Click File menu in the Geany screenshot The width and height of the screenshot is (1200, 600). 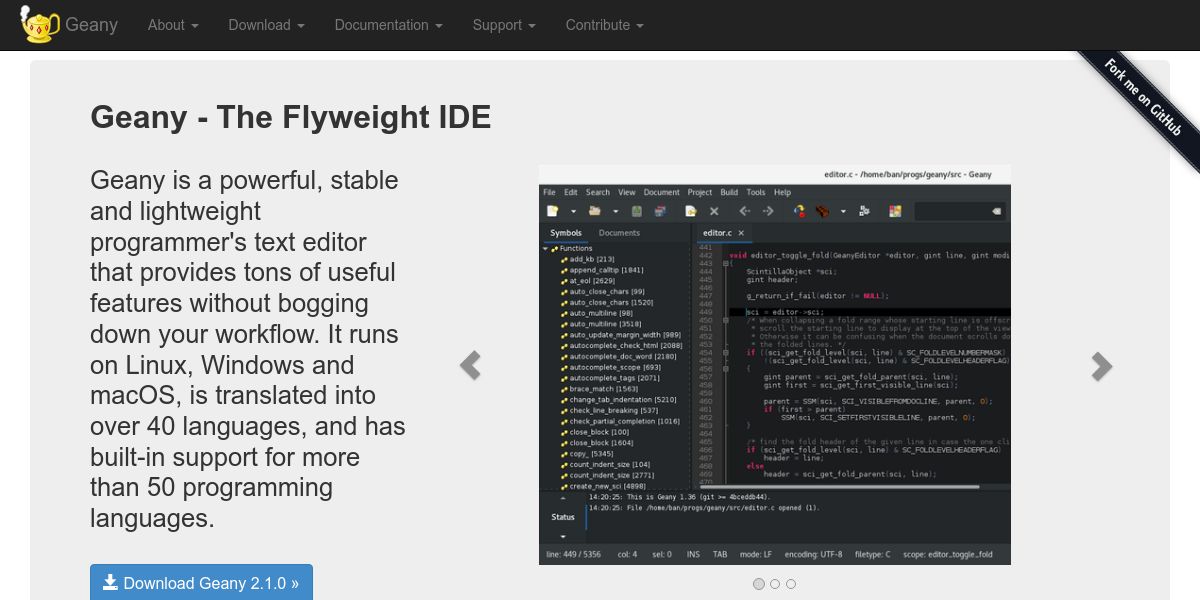click(549, 192)
